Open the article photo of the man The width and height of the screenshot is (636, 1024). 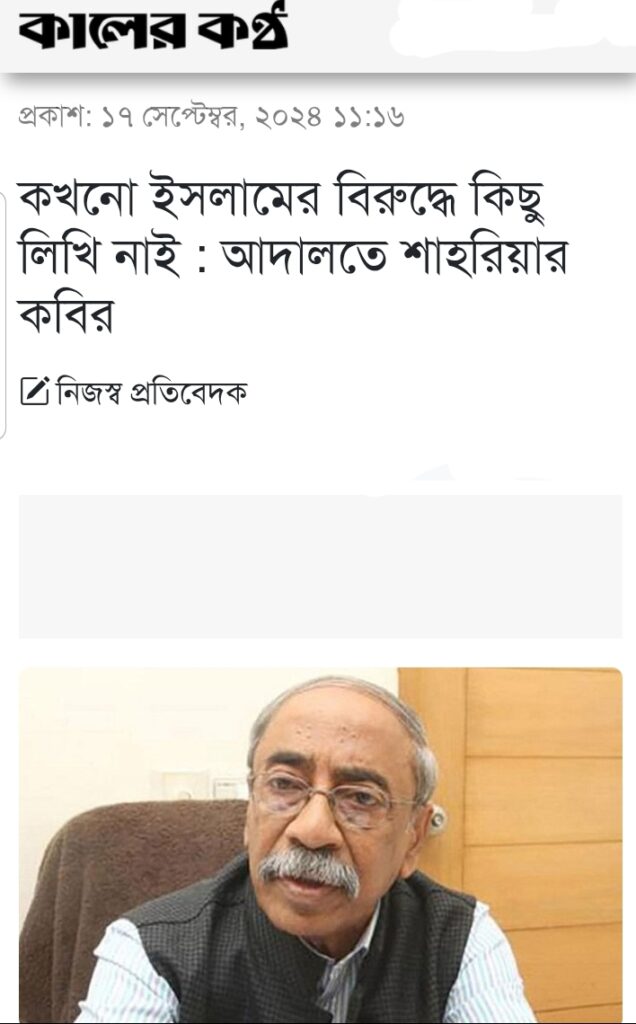(320, 845)
